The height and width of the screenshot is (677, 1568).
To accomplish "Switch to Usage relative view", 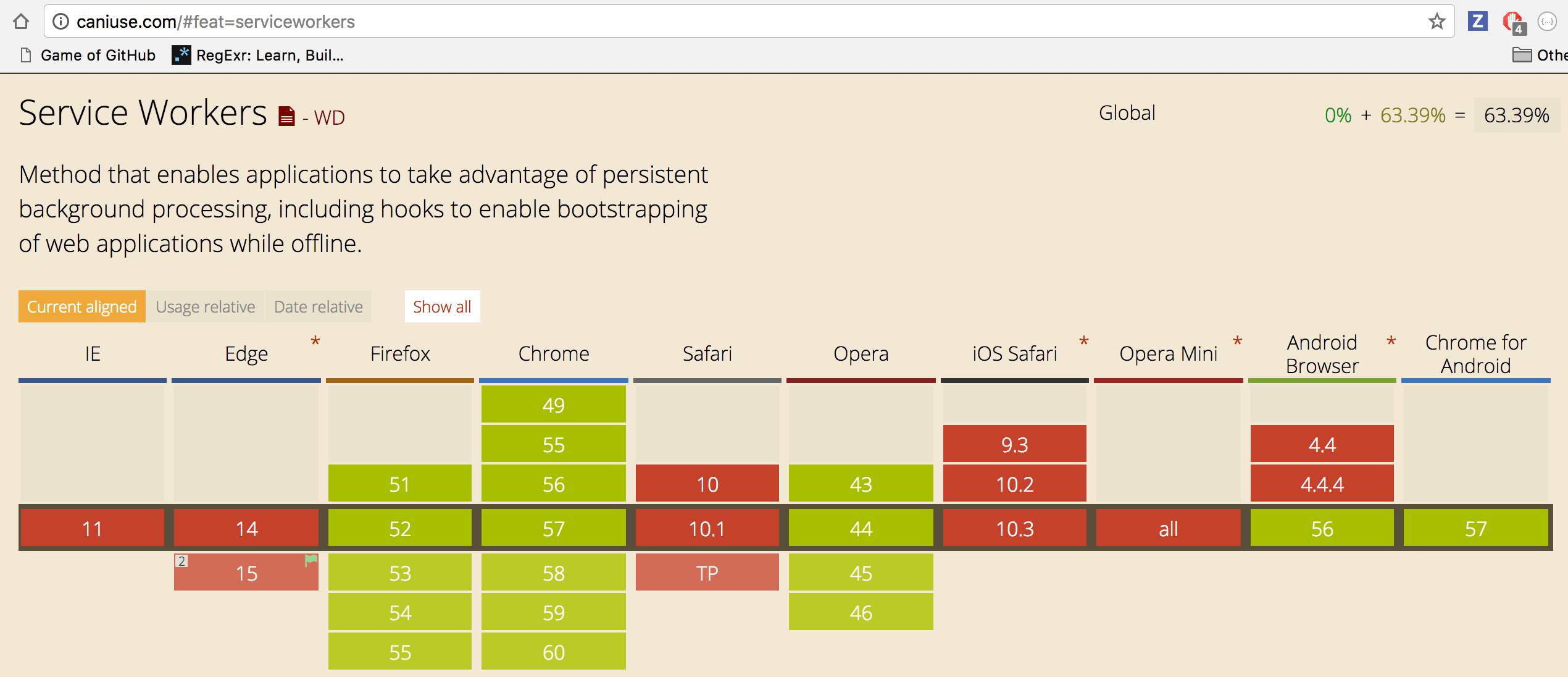I will click(205, 306).
